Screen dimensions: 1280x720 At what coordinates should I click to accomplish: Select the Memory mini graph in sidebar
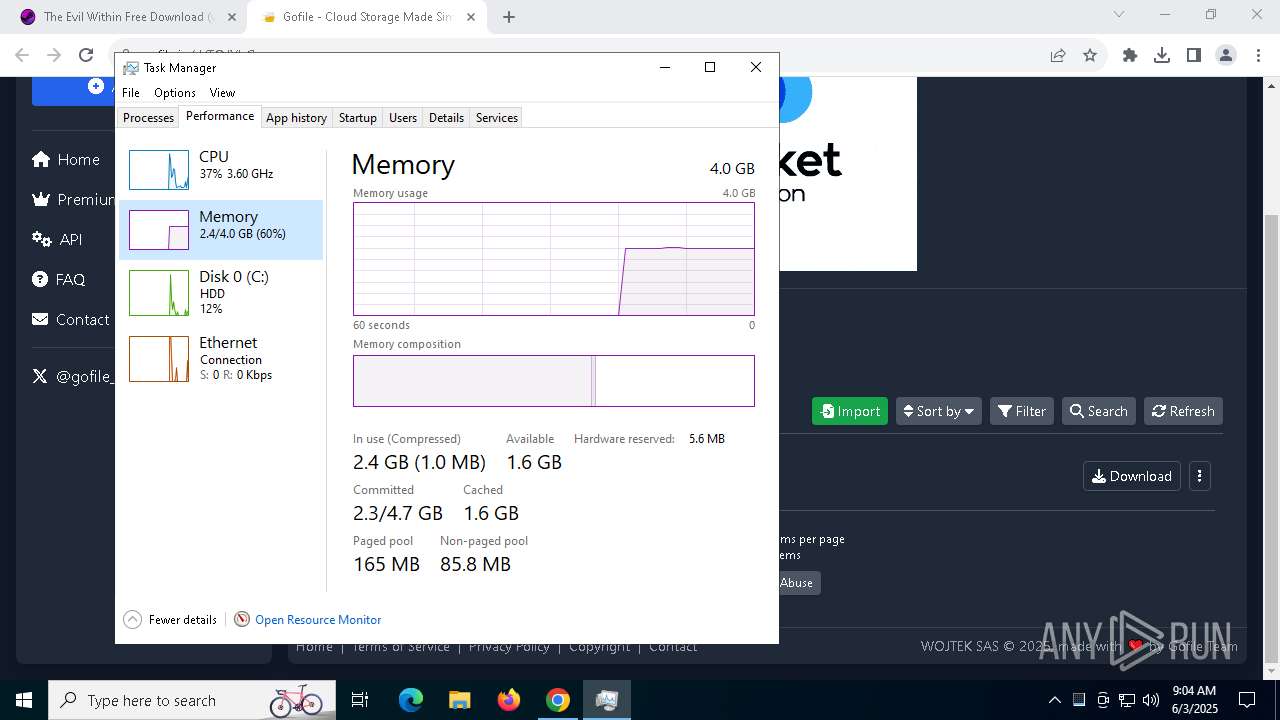click(159, 230)
